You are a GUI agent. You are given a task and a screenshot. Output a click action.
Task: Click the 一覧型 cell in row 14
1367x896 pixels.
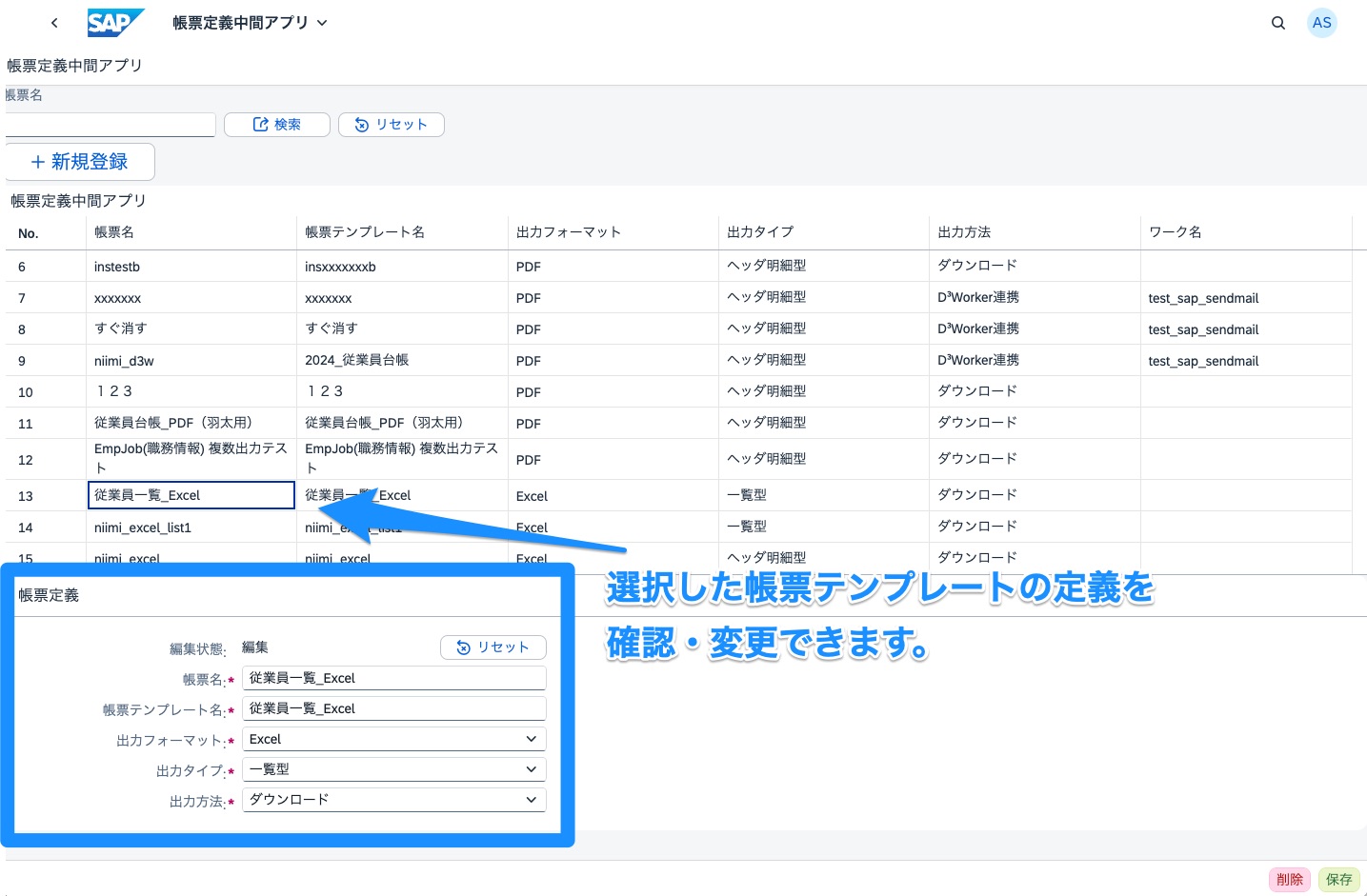824,528
